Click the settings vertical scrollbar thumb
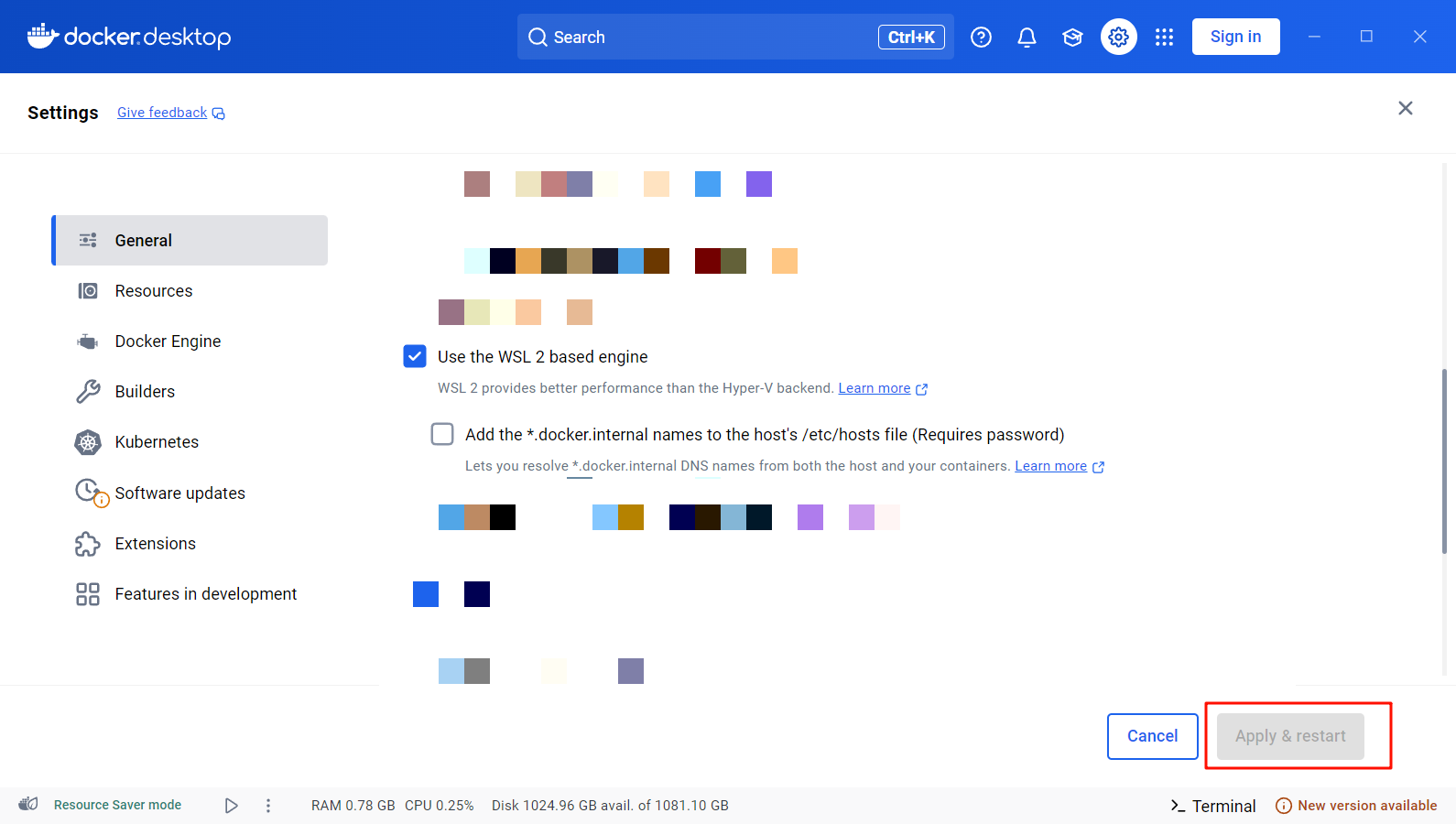 point(1444,461)
